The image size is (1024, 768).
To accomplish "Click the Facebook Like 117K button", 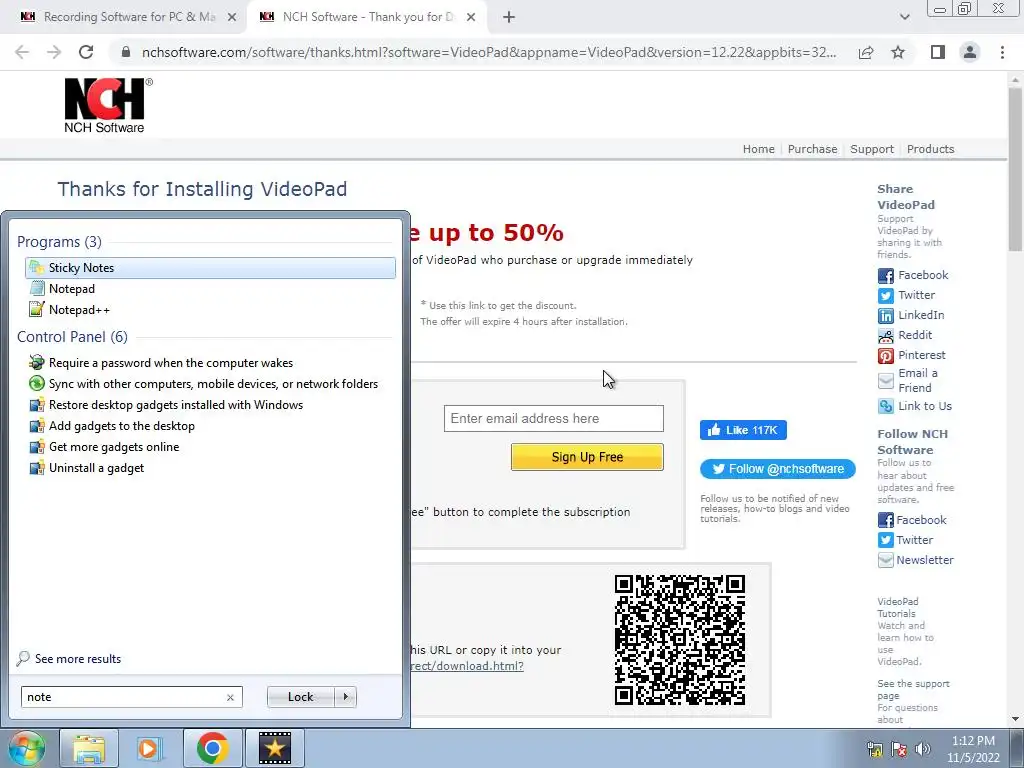I will click(743, 430).
